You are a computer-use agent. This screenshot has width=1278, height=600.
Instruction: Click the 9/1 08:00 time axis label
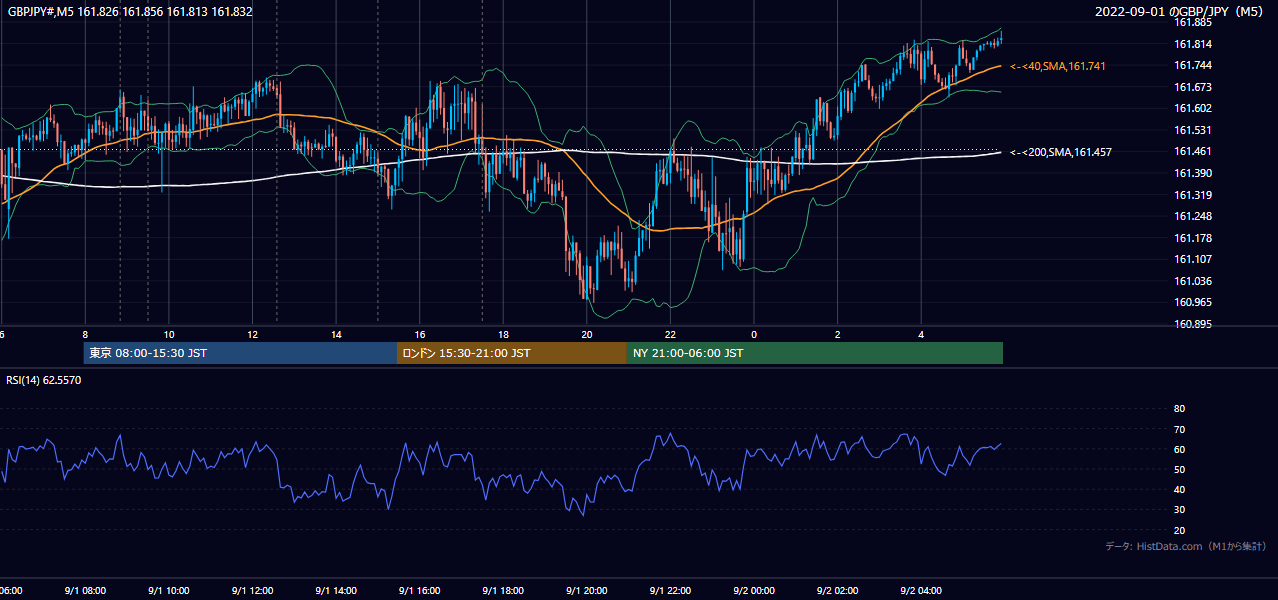click(85, 591)
